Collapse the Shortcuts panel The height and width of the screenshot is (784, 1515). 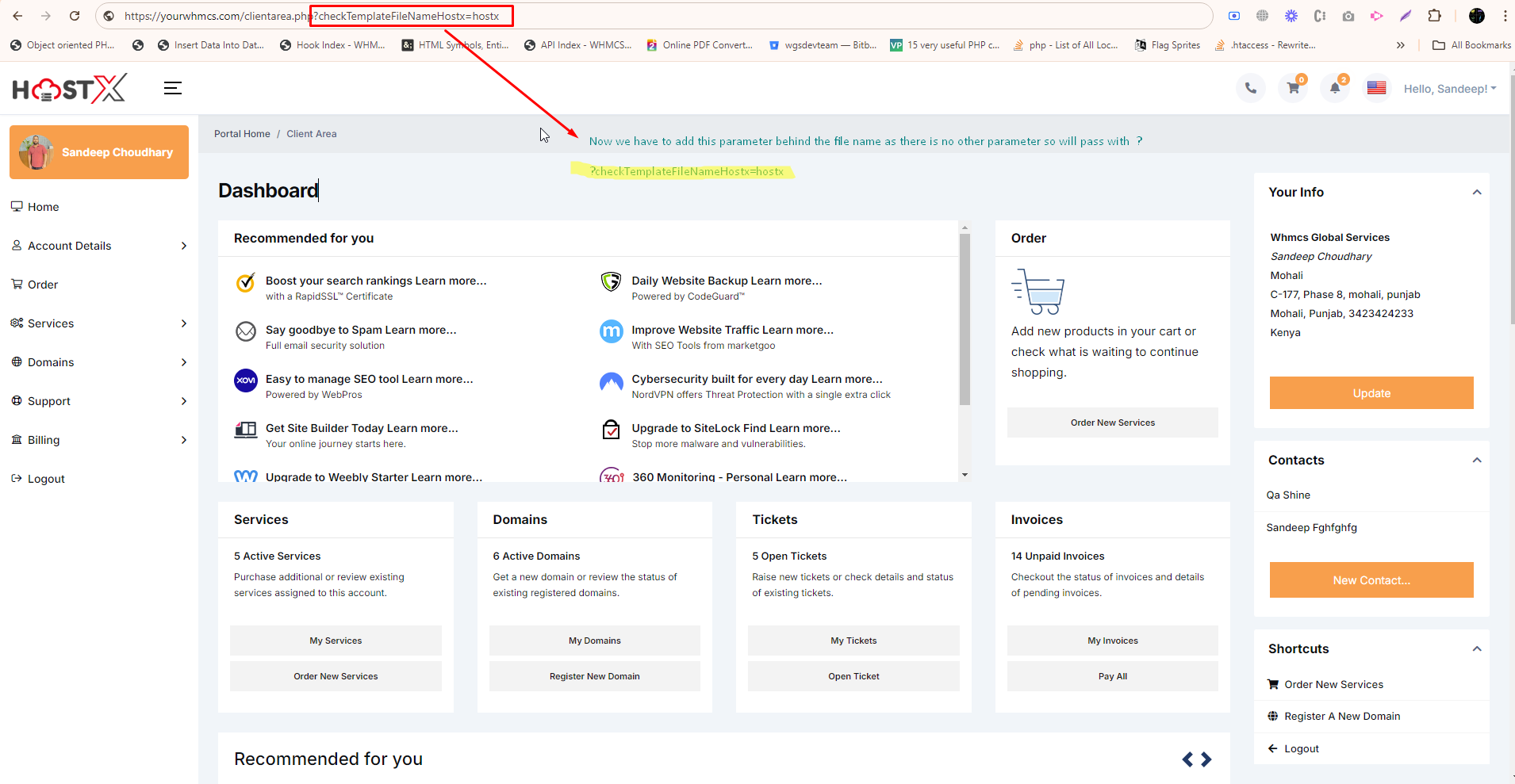pos(1477,649)
